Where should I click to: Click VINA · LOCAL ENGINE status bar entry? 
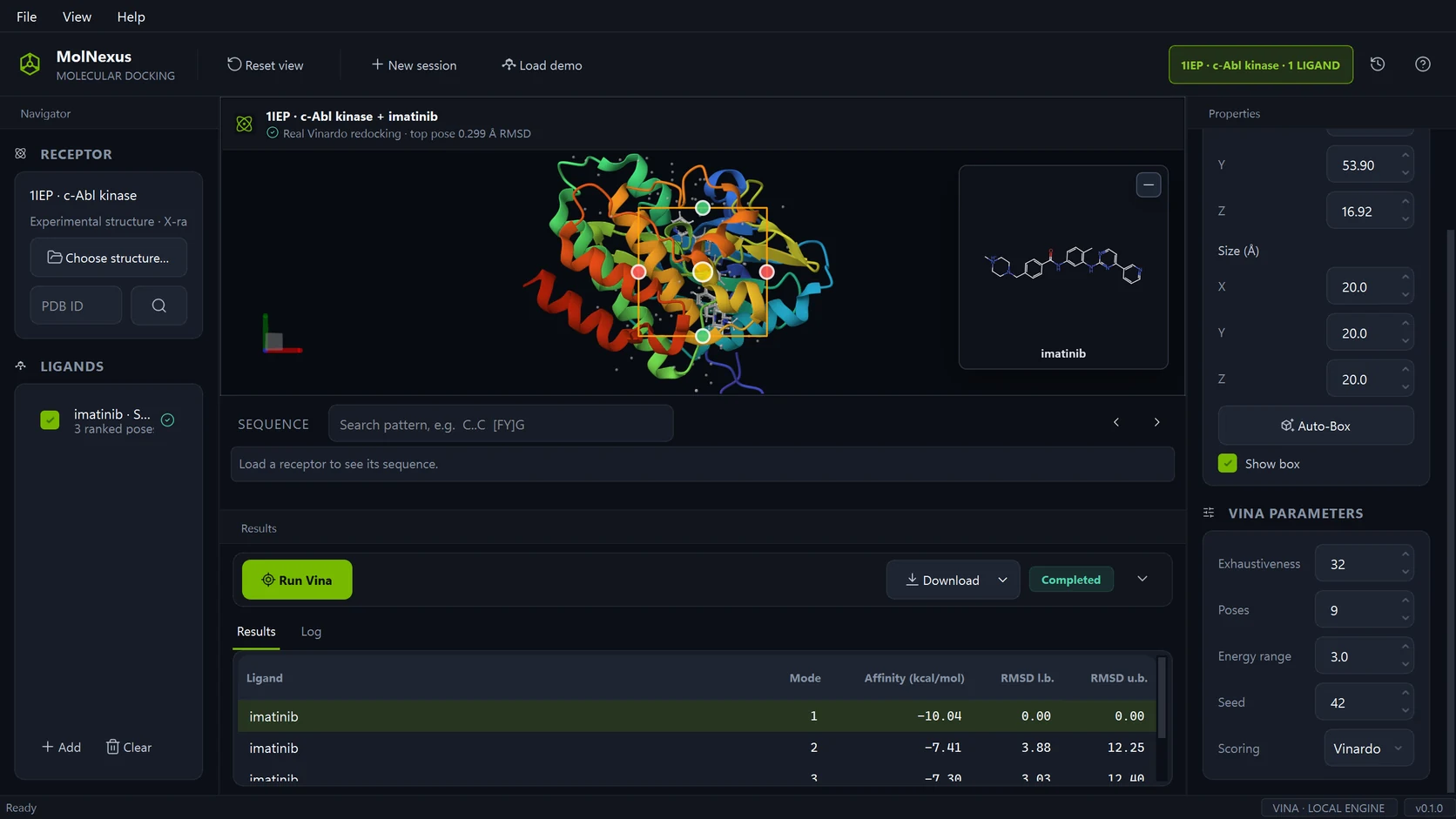tap(1329, 808)
